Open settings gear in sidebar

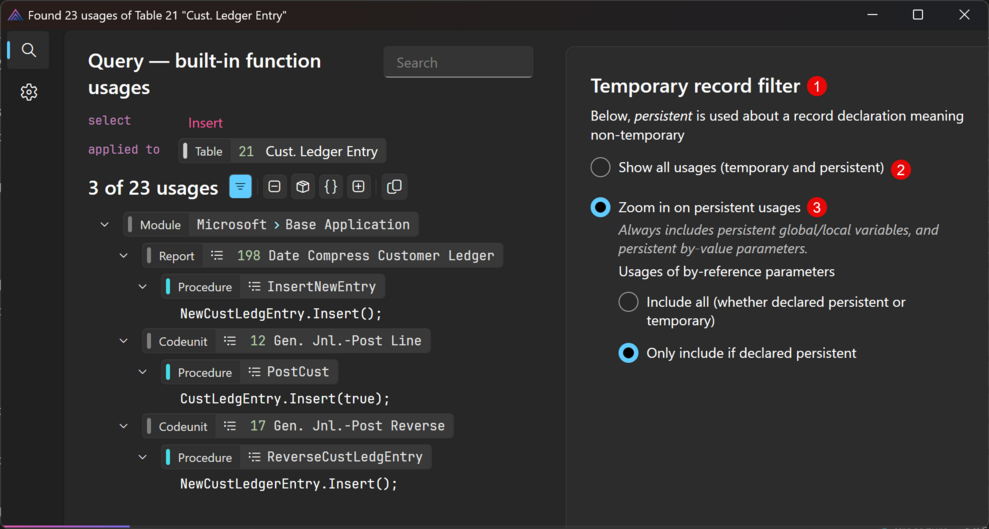point(29,92)
